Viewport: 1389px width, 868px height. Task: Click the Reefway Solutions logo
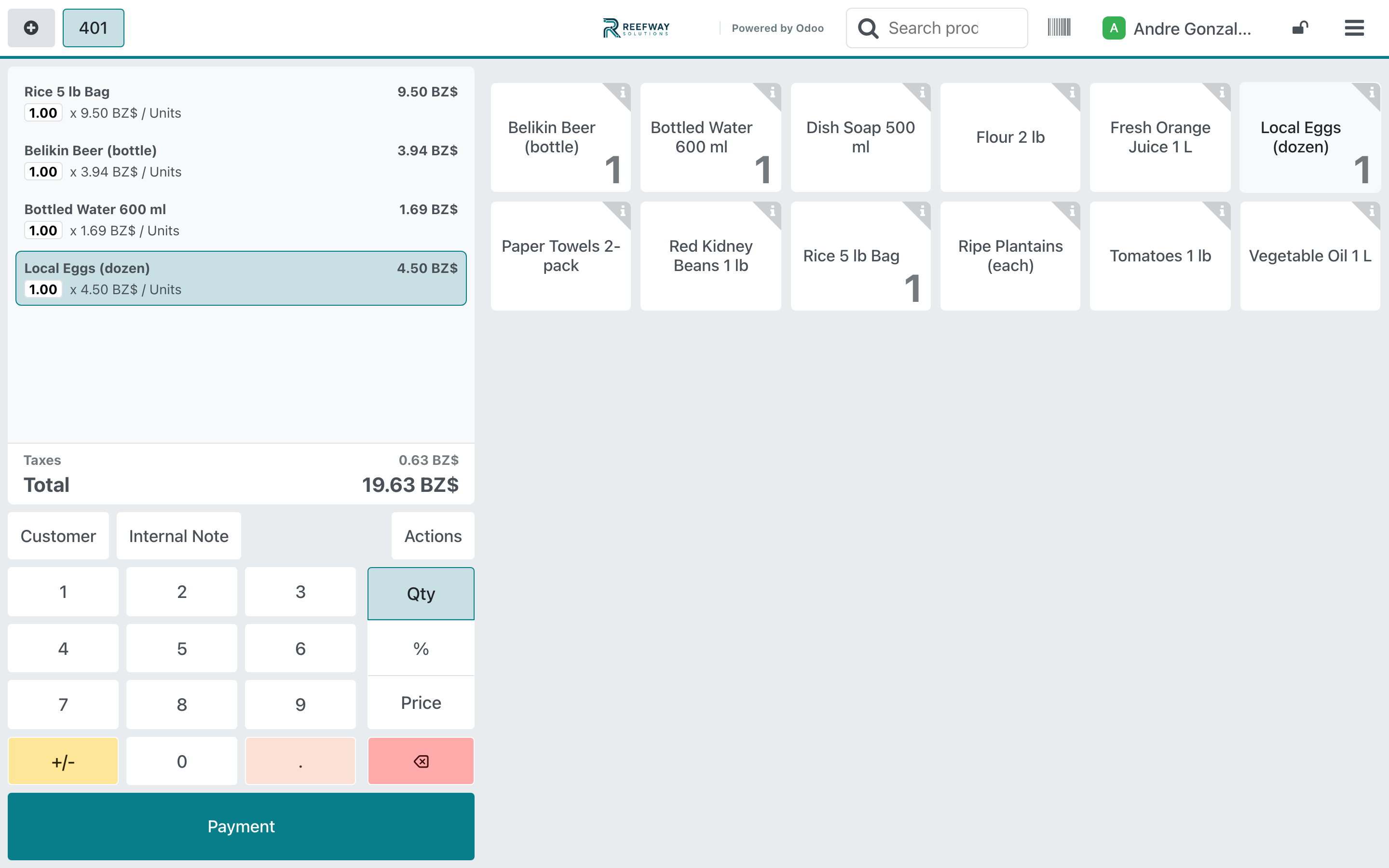[x=636, y=27]
